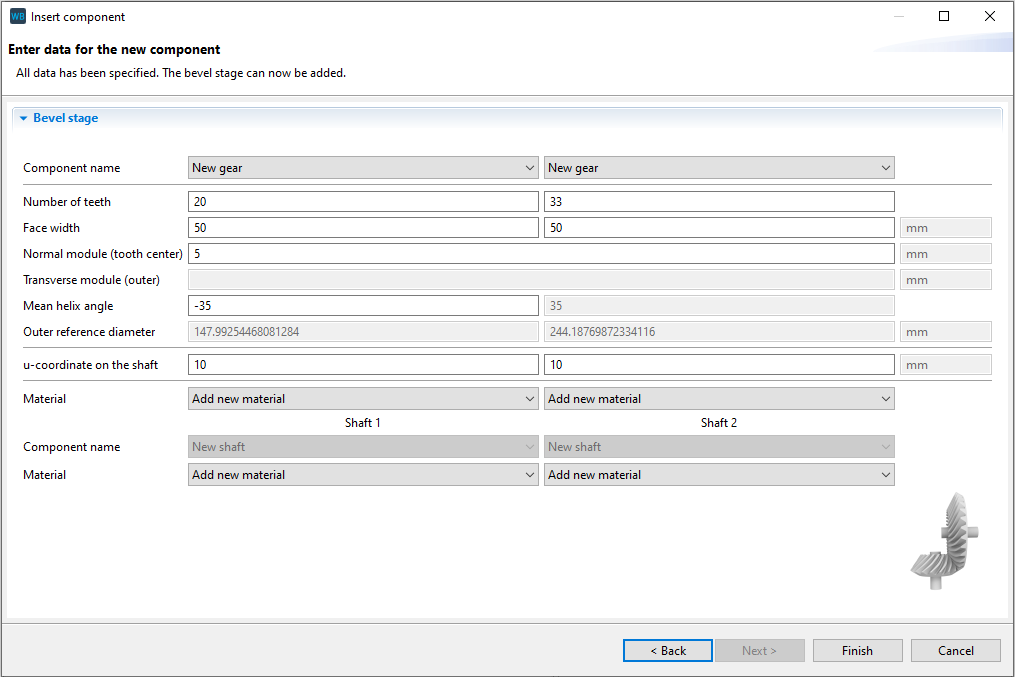This screenshot has height=677, width=1015.
Task: Open the first gear Material dropdown
Action: coord(363,399)
